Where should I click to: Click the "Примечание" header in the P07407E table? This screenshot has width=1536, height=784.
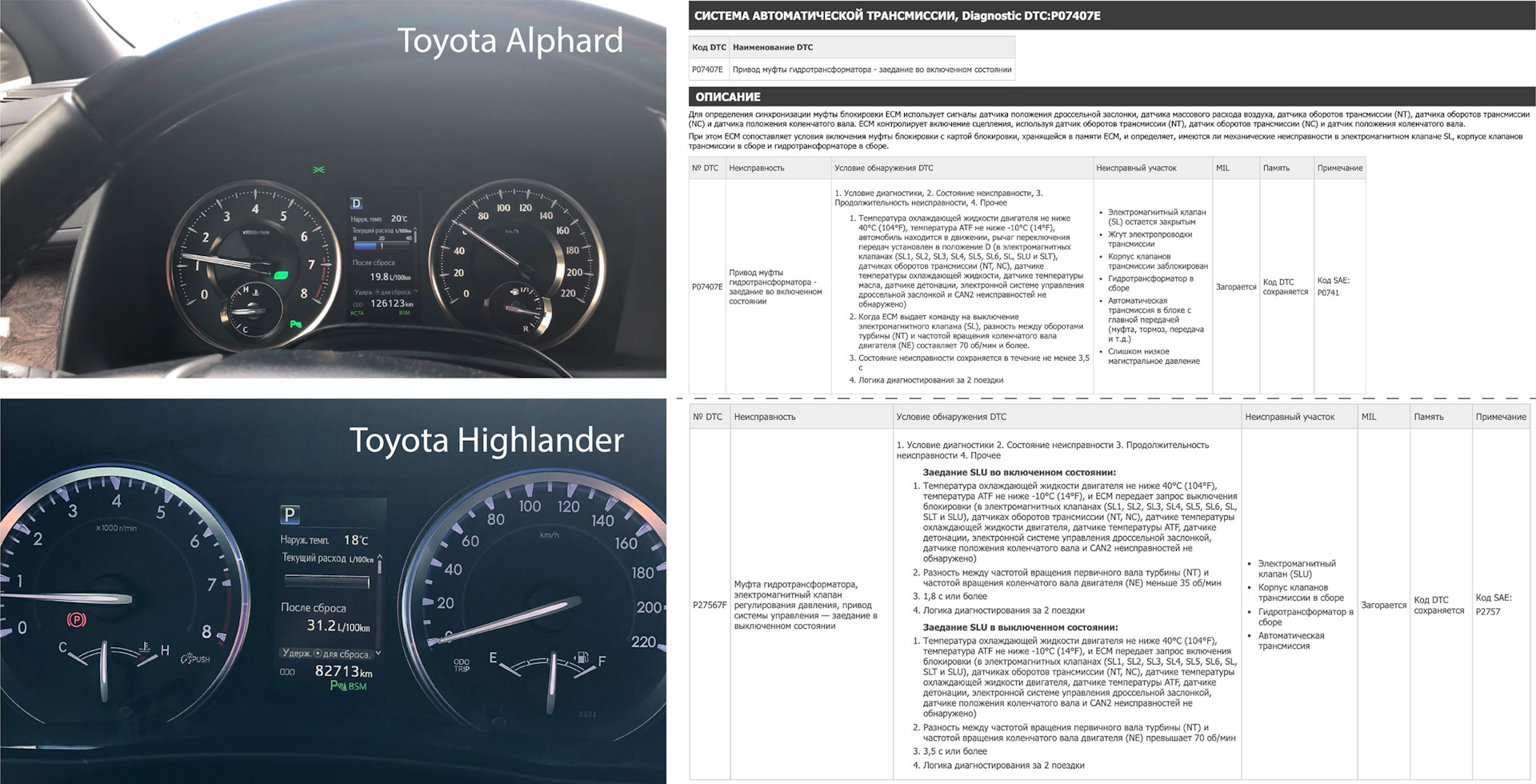(x=1340, y=168)
